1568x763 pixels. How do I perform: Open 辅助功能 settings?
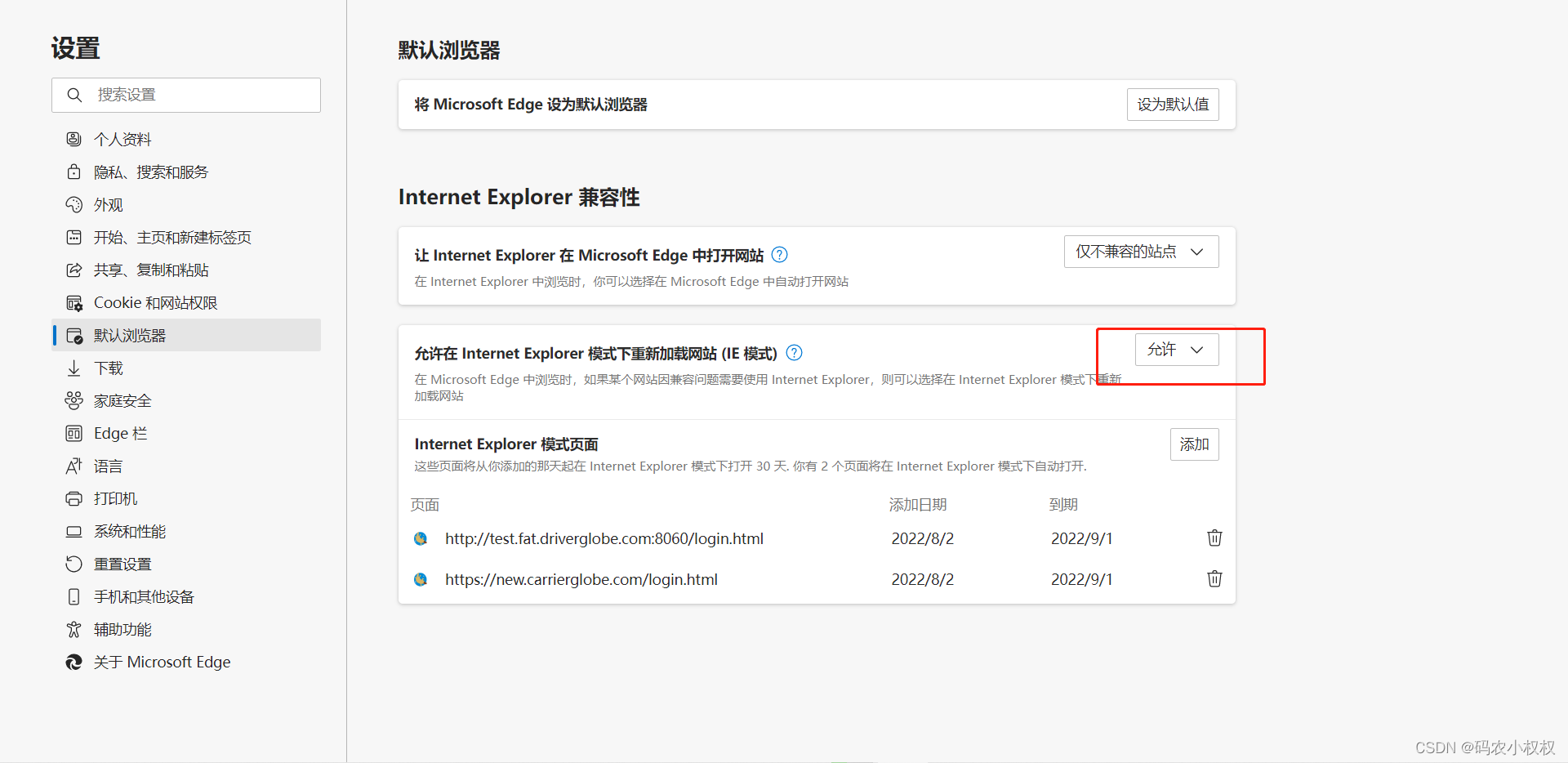(x=186, y=629)
